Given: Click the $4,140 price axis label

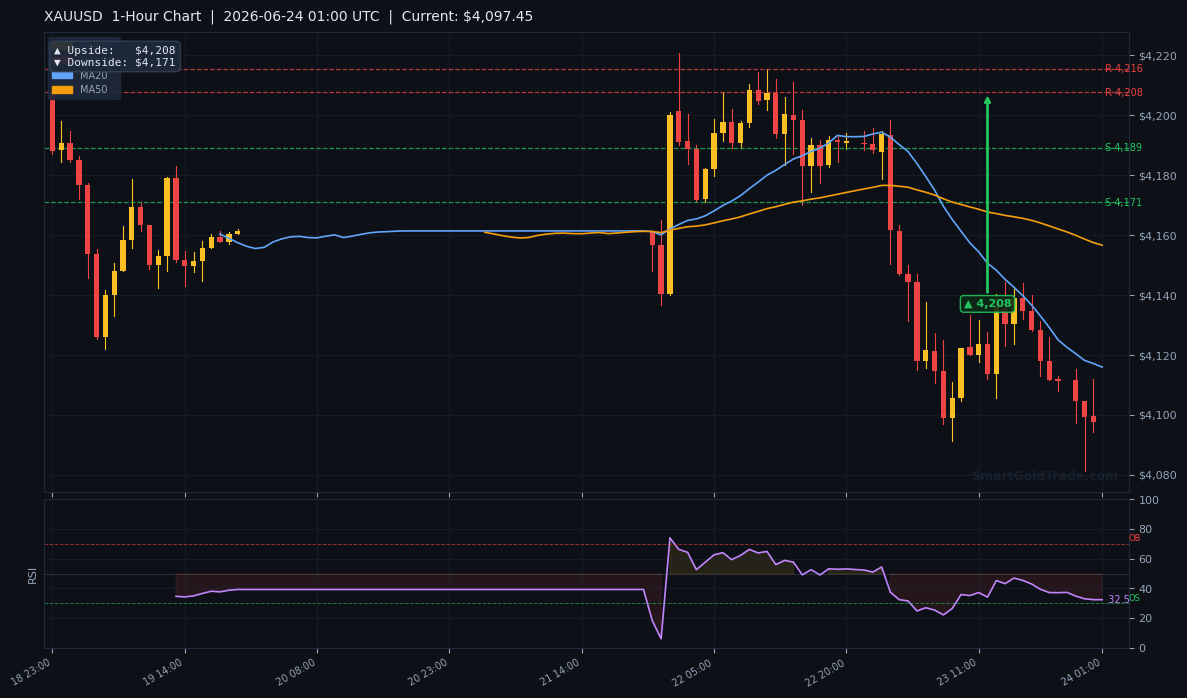Looking at the screenshot, I should (x=1157, y=295).
